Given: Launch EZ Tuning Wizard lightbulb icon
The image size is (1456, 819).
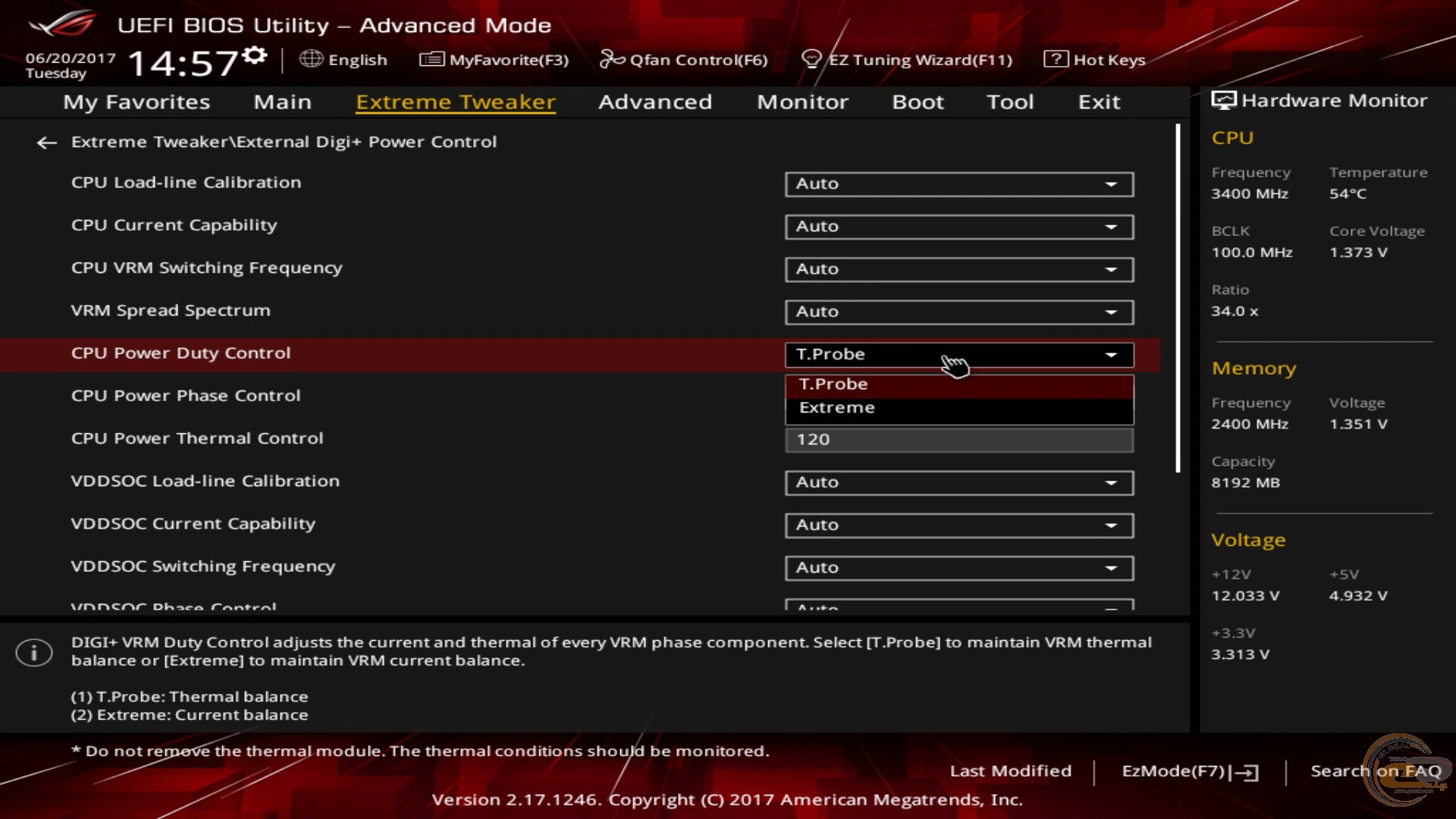Looking at the screenshot, I should (811, 59).
